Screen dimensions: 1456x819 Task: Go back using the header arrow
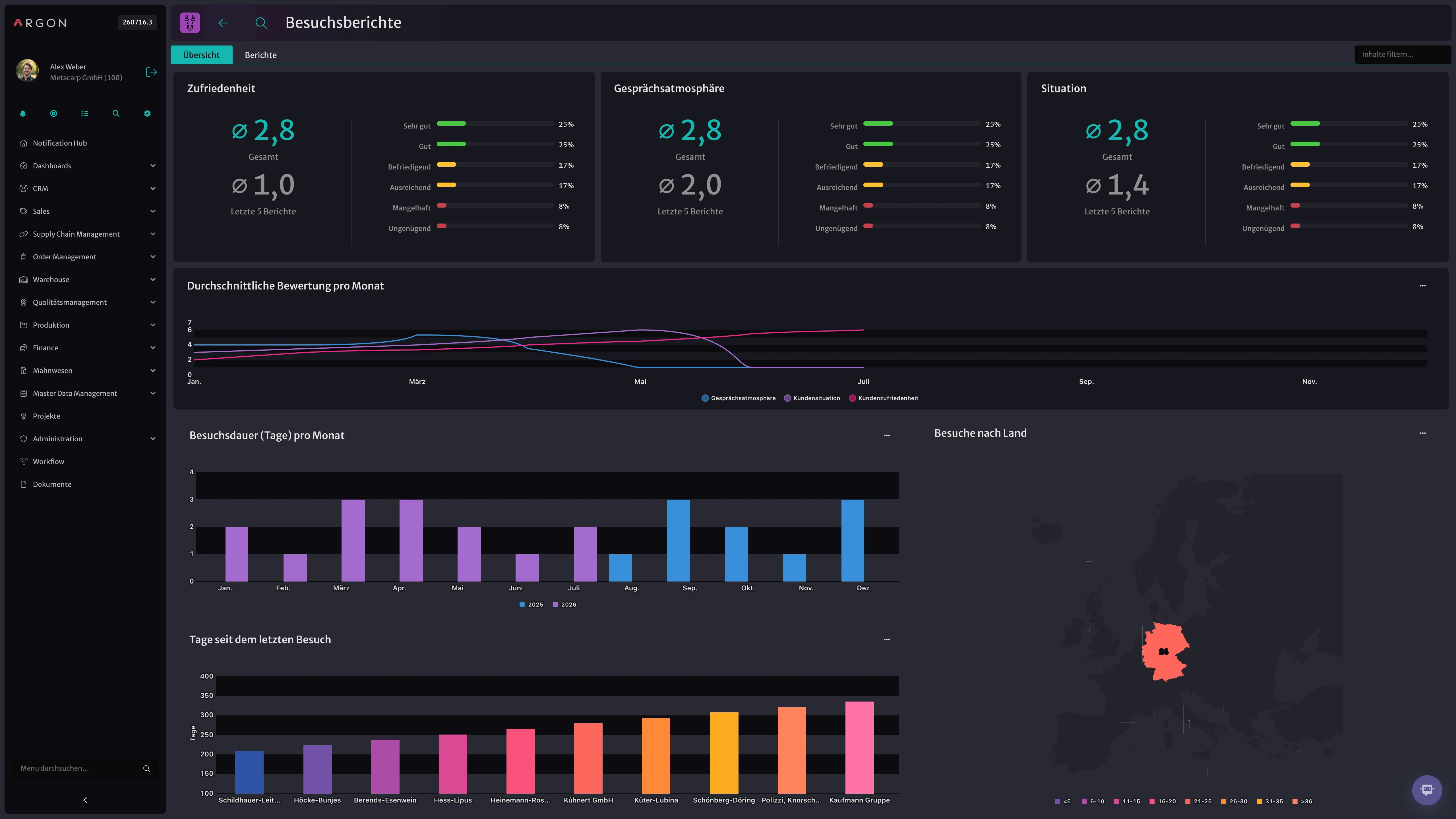pyautogui.click(x=223, y=23)
